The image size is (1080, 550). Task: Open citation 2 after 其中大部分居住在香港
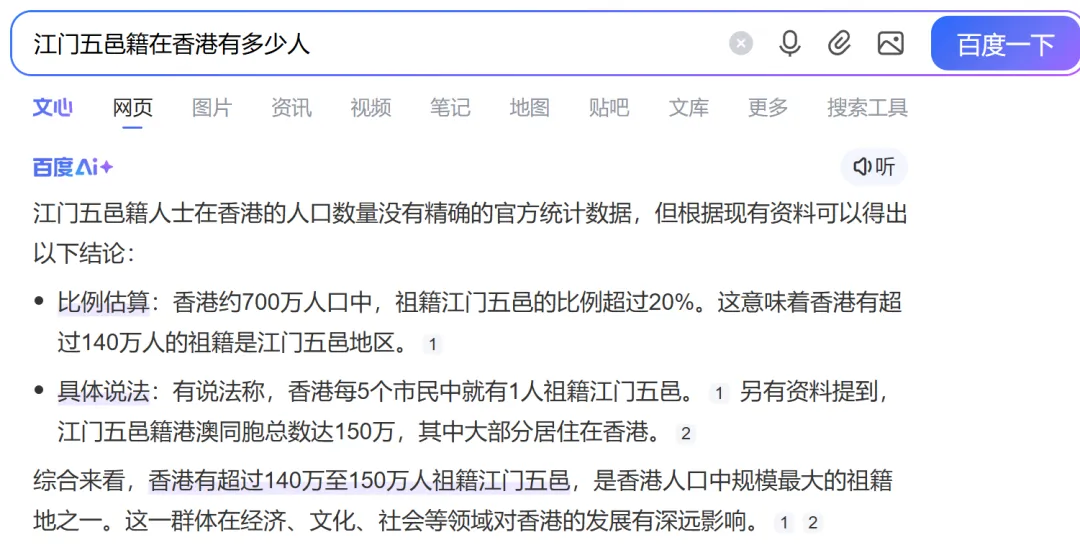685,433
